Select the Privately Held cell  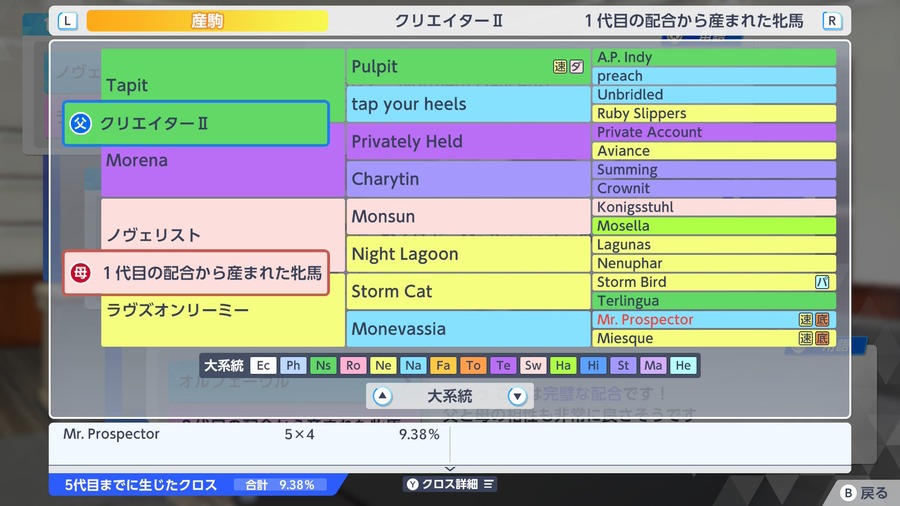click(x=468, y=141)
